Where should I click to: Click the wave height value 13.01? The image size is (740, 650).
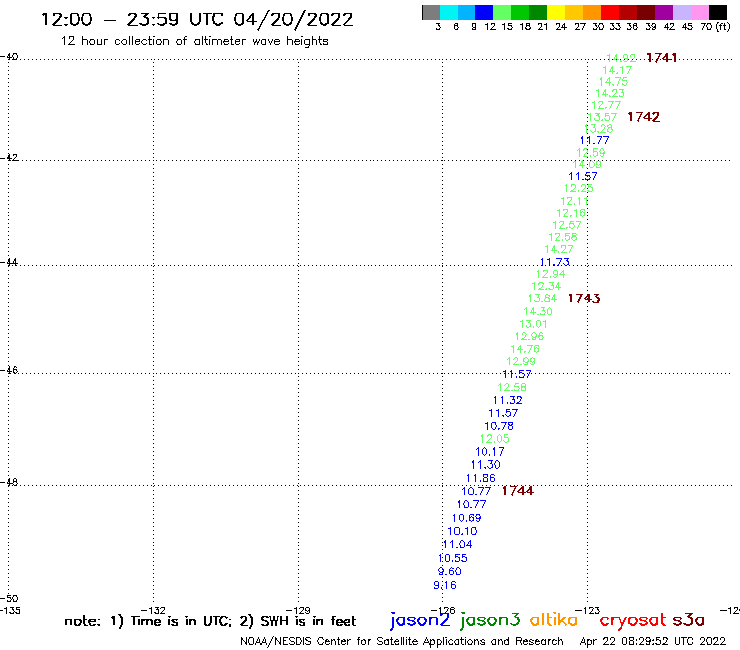(x=533, y=324)
